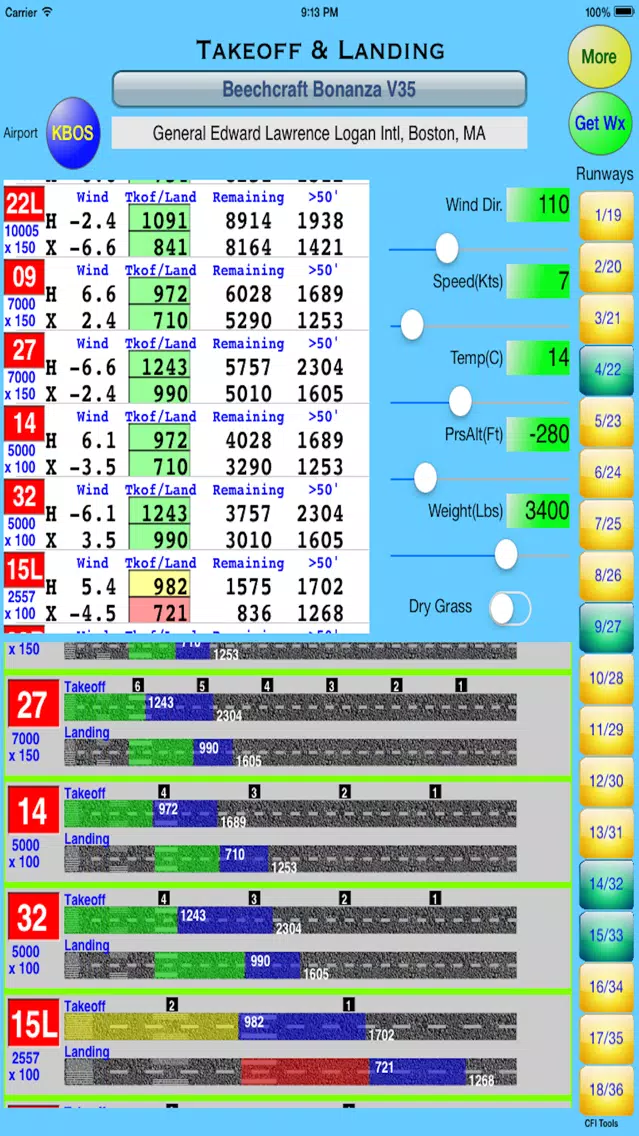Viewport: 639px width, 1136px height.
Task: Click the Speed(Kts) slider
Action: (478, 325)
